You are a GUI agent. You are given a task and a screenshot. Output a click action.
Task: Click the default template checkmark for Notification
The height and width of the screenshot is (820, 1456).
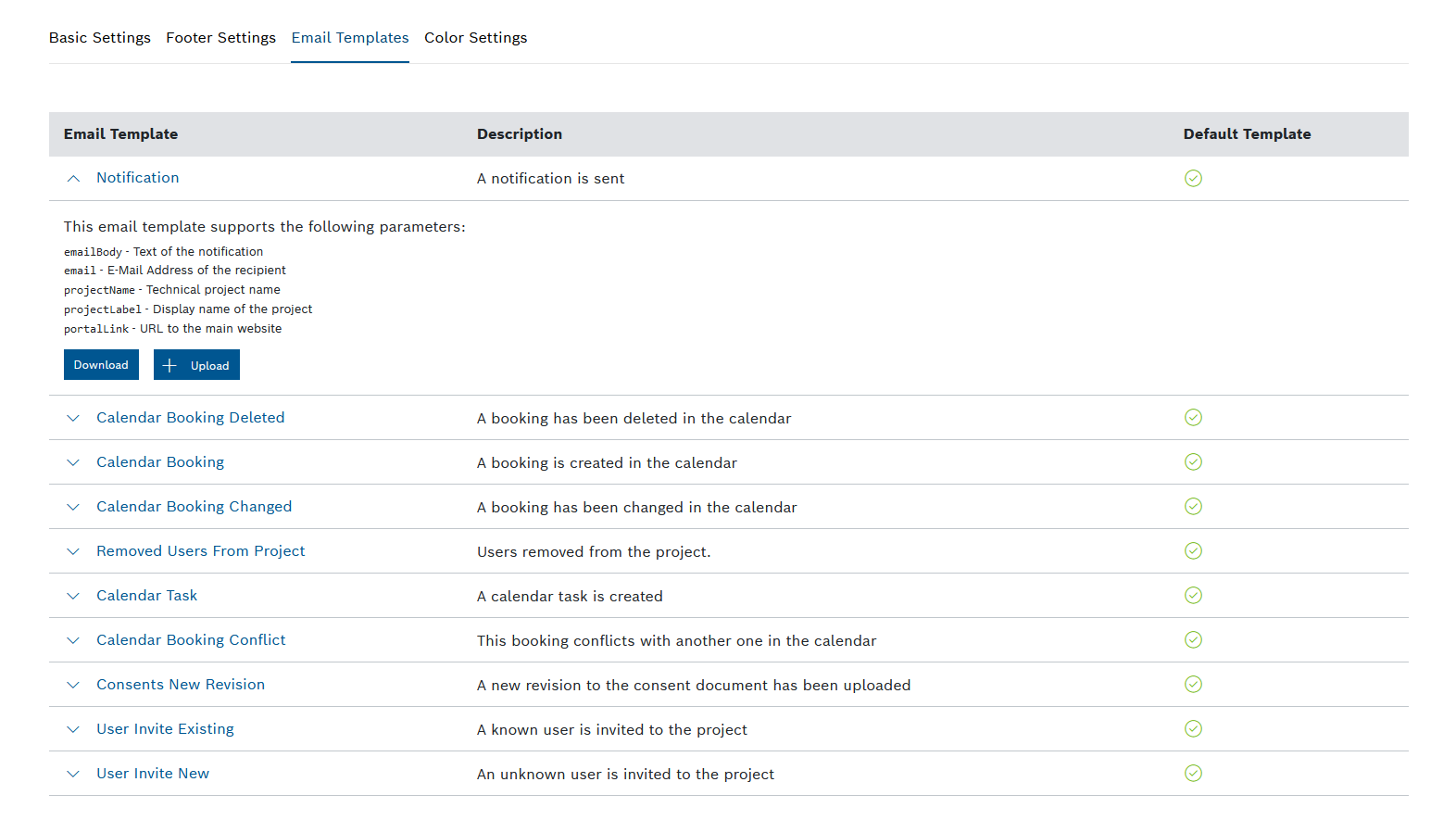pos(1193,178)
